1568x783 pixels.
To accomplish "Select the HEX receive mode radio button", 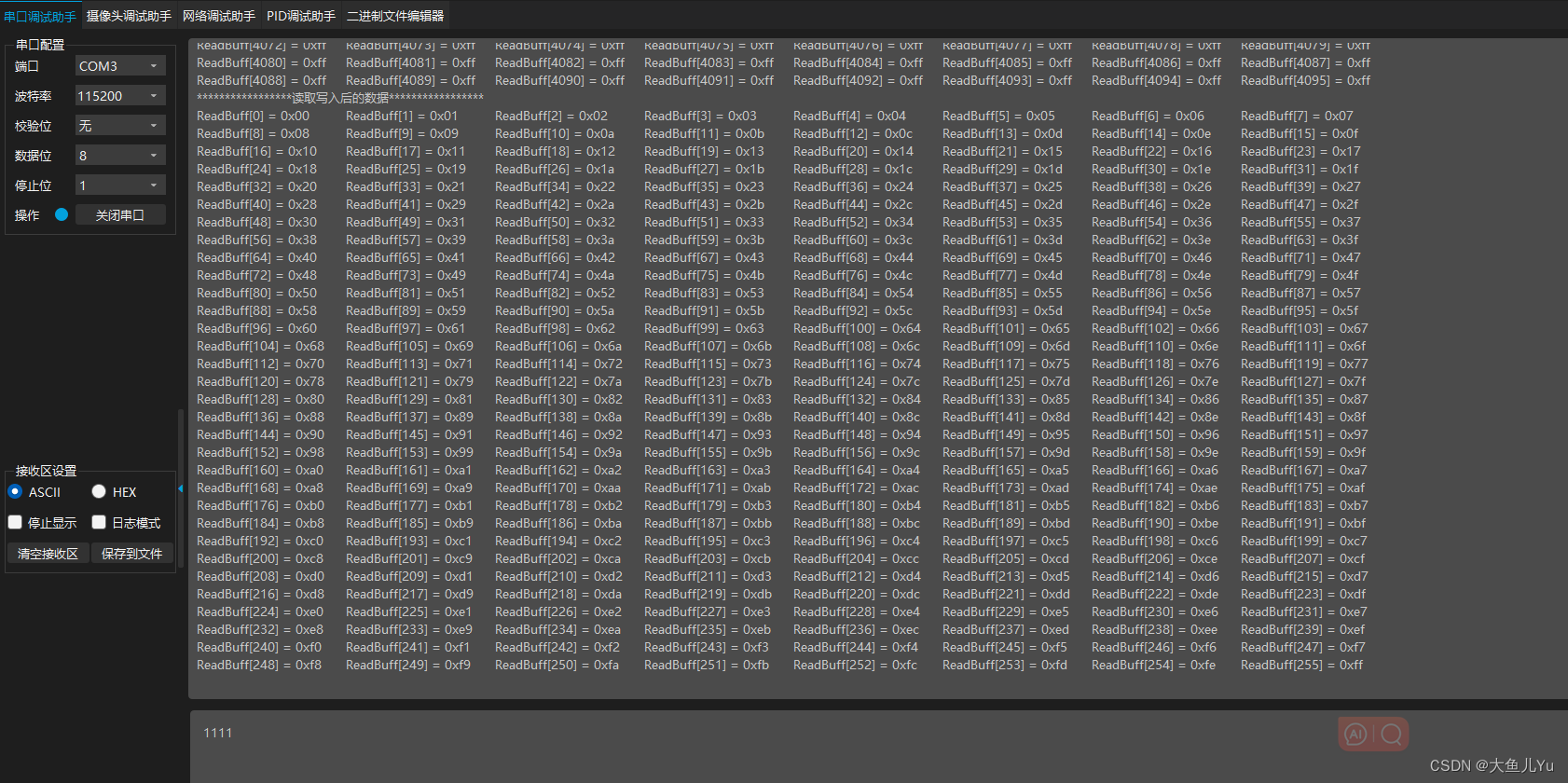I will pyautogui.click(x=99, y=491).
